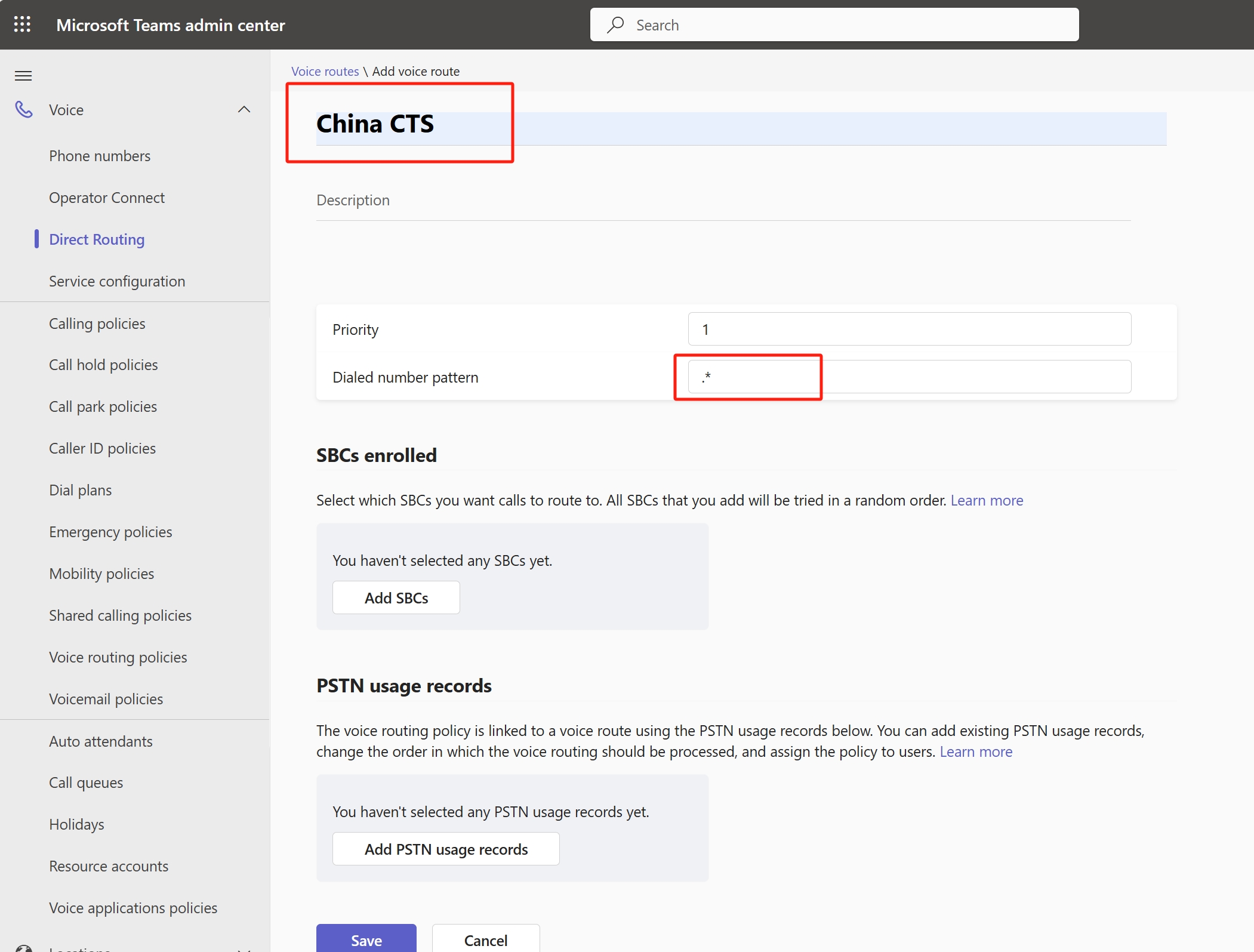Go to Call hold policies
This screenshot has height=952, width=1254.
(x=103, y=365)
